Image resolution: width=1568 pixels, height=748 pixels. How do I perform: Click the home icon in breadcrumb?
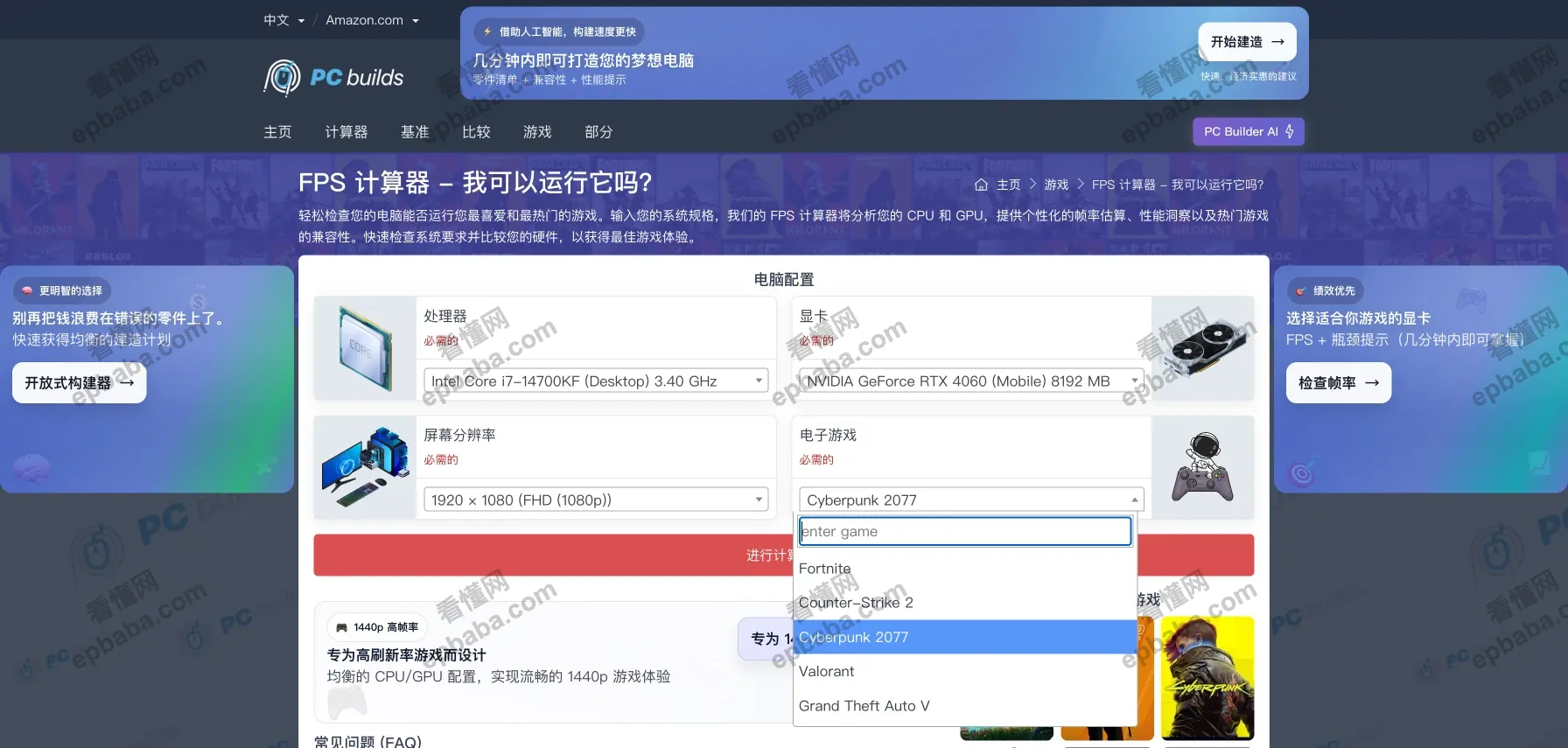pyautogui.click(x=981, y=185)
